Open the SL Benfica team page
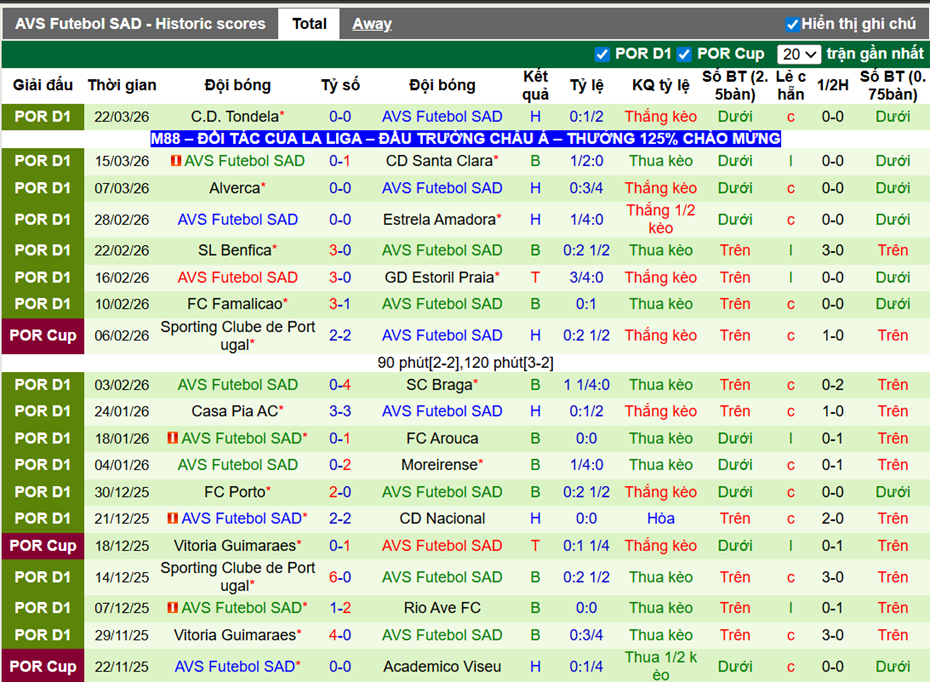930x682 pixels. tap(235, 251)
